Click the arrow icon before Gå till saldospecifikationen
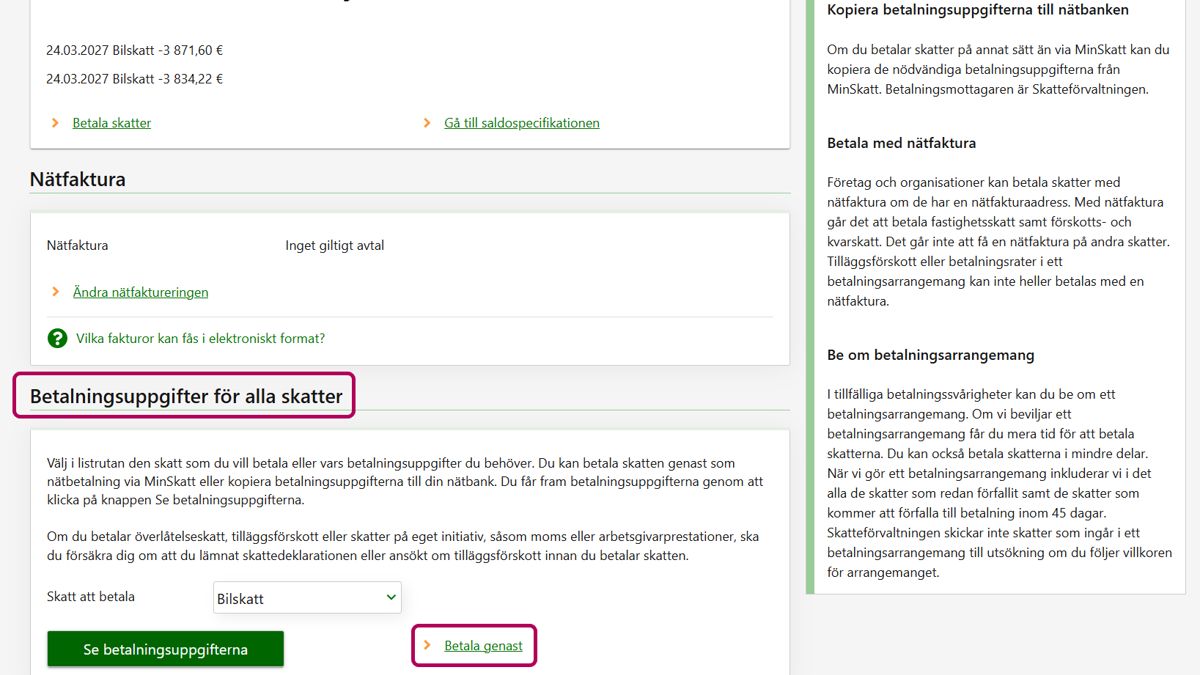The height and width of the screenshot is (675, 1200). coord(428,123)
